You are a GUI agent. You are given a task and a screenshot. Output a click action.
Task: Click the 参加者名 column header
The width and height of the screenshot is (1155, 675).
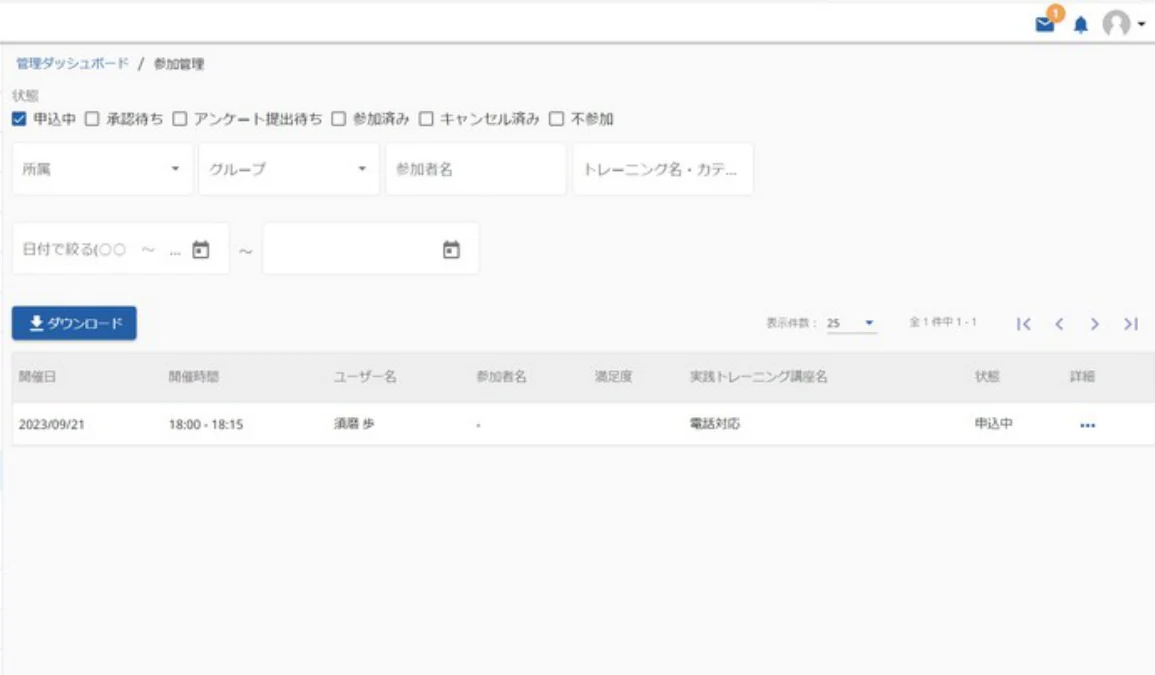pos(502,377)
